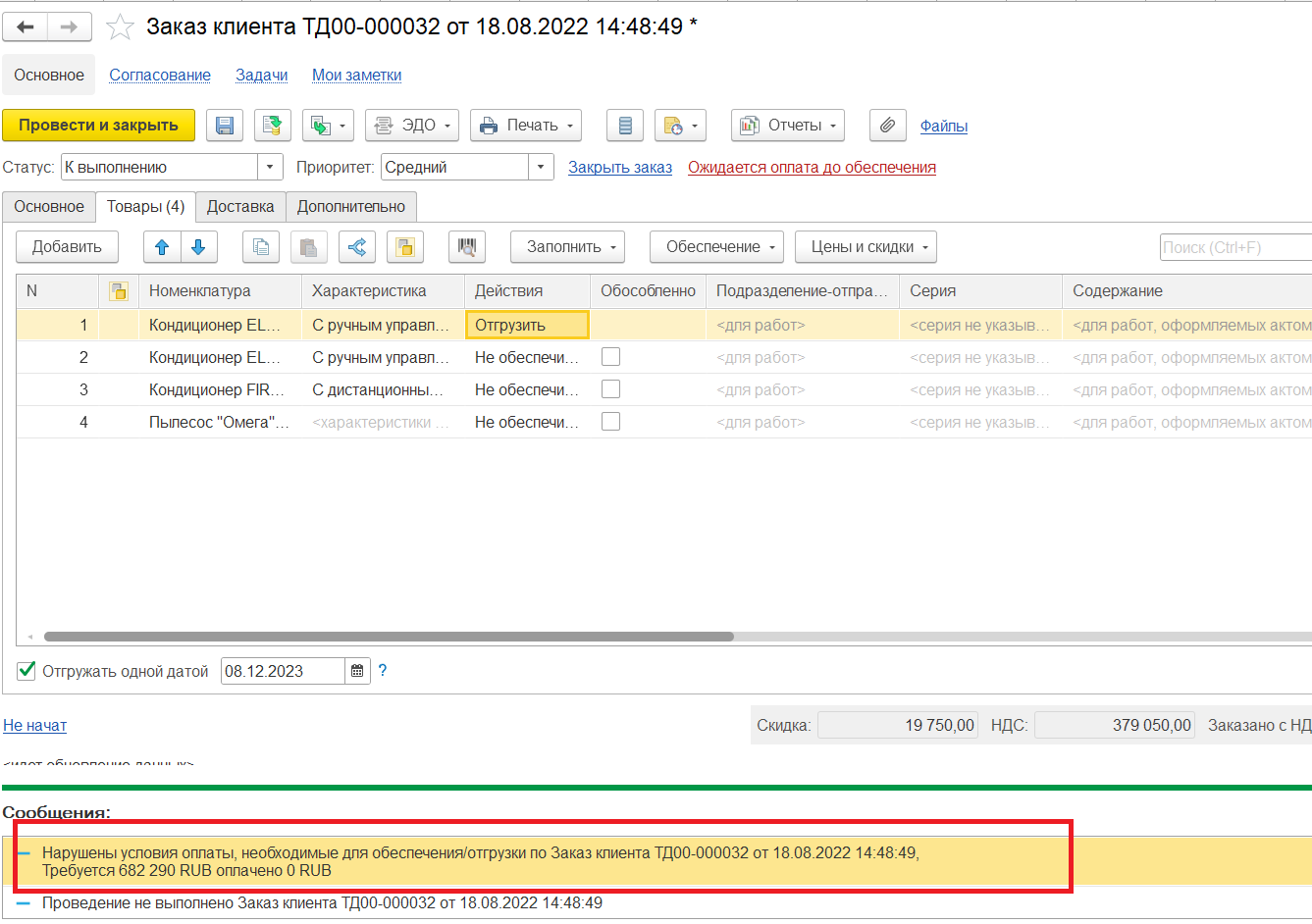
Task: Click horizontal scrollbar of goods table
Action: tap(389, 637)
